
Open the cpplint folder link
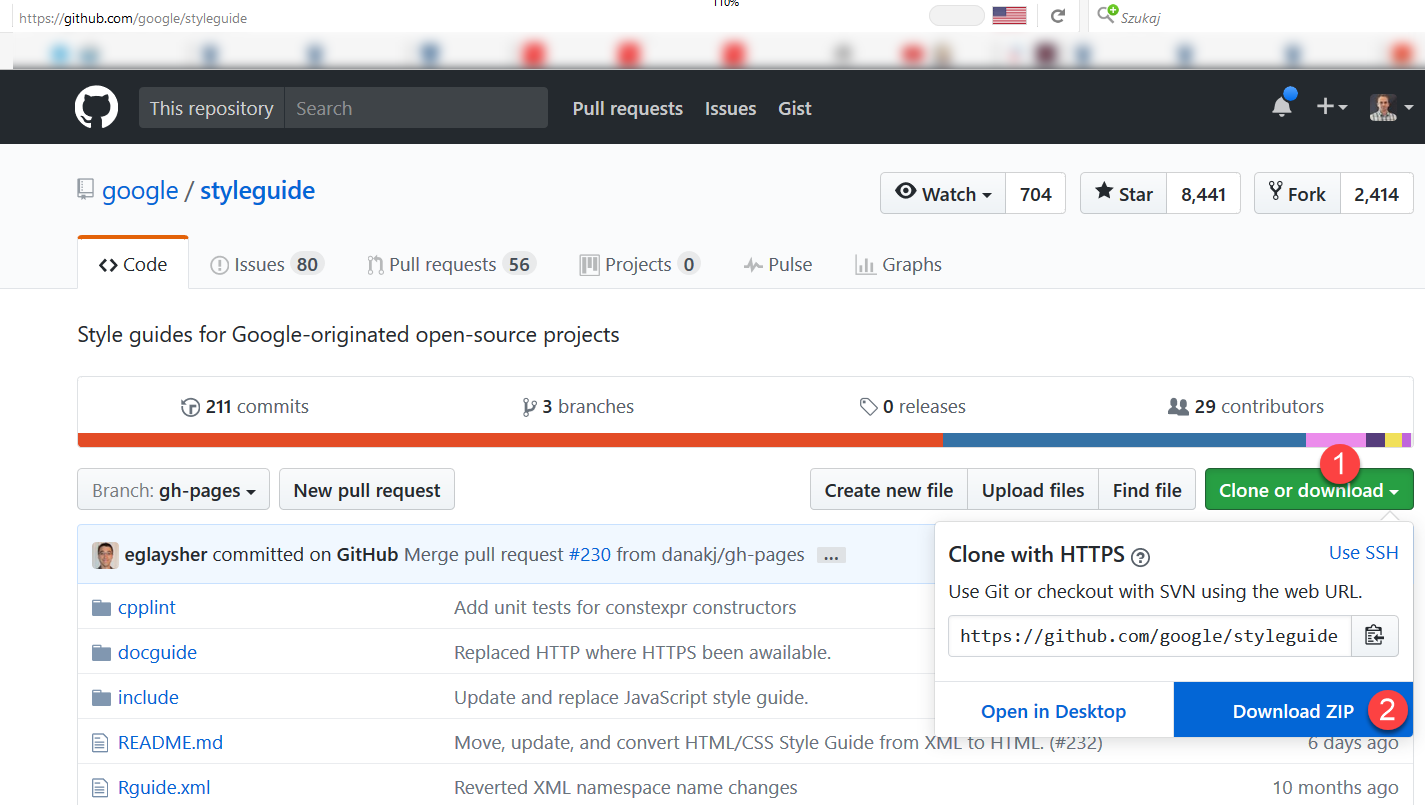point(147,608)
